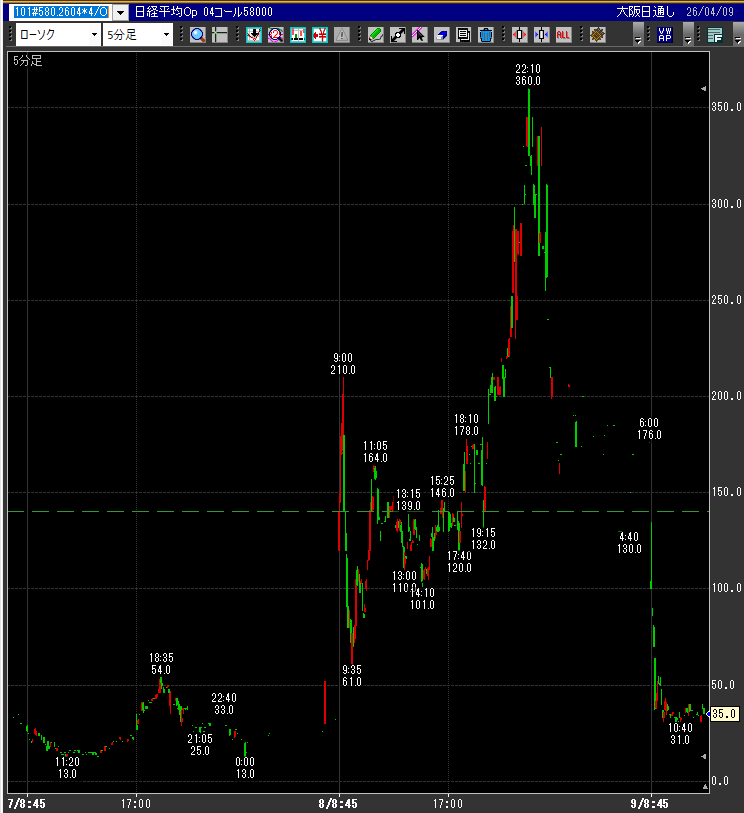Open the chart settings diamond icon
Image resolution: width=744 pixels, height=813 pixels.
click(x=598, y=35)
